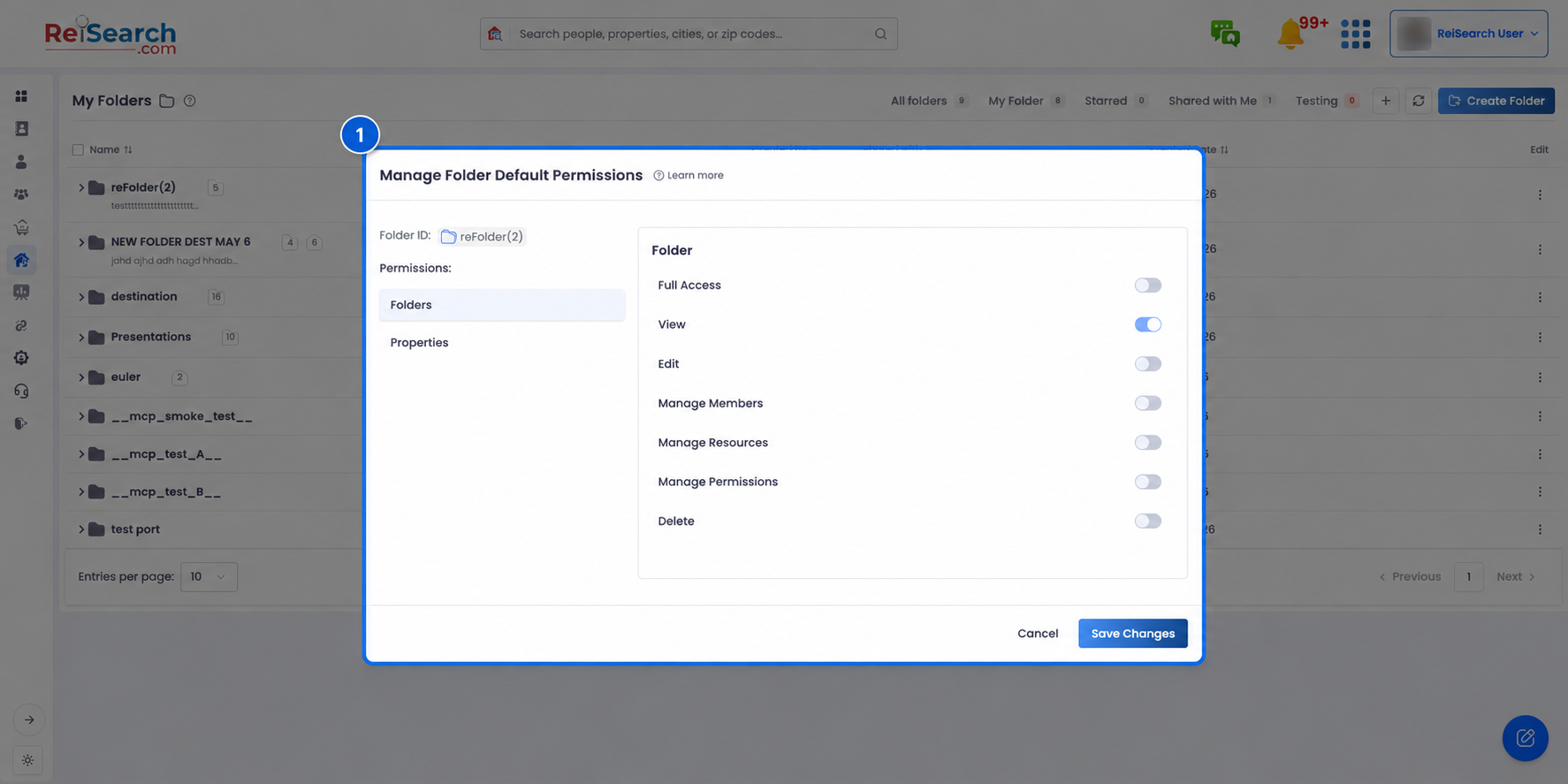Viewport: 1568px width, 784px height.
Task: Click the Create Folder button
Action: [x=1496, y=101]
